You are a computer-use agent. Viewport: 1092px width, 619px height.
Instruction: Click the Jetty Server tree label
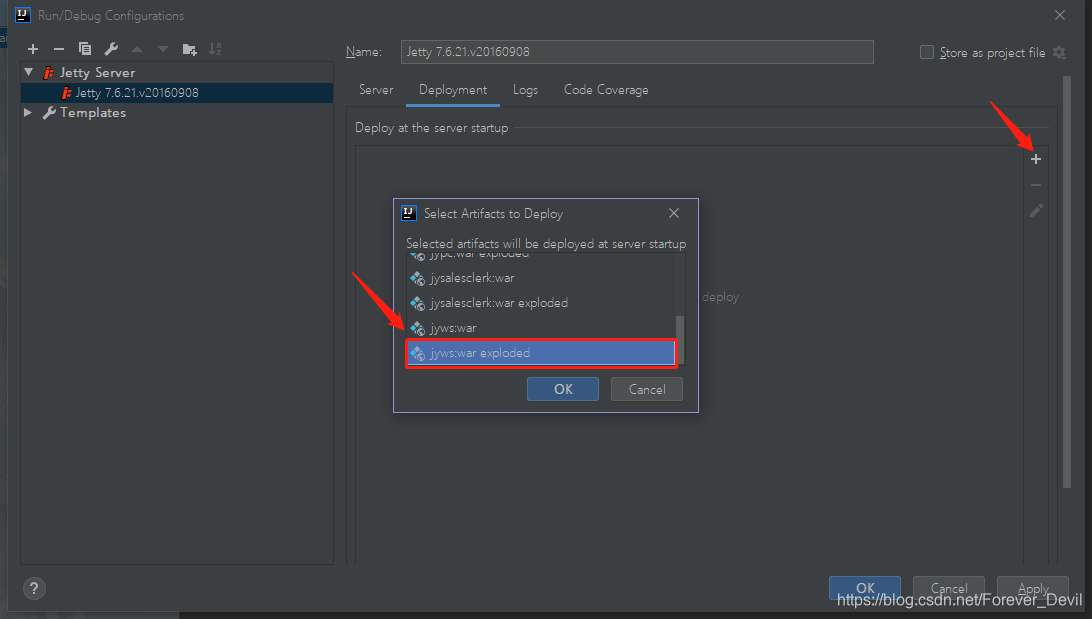[97, 72]
